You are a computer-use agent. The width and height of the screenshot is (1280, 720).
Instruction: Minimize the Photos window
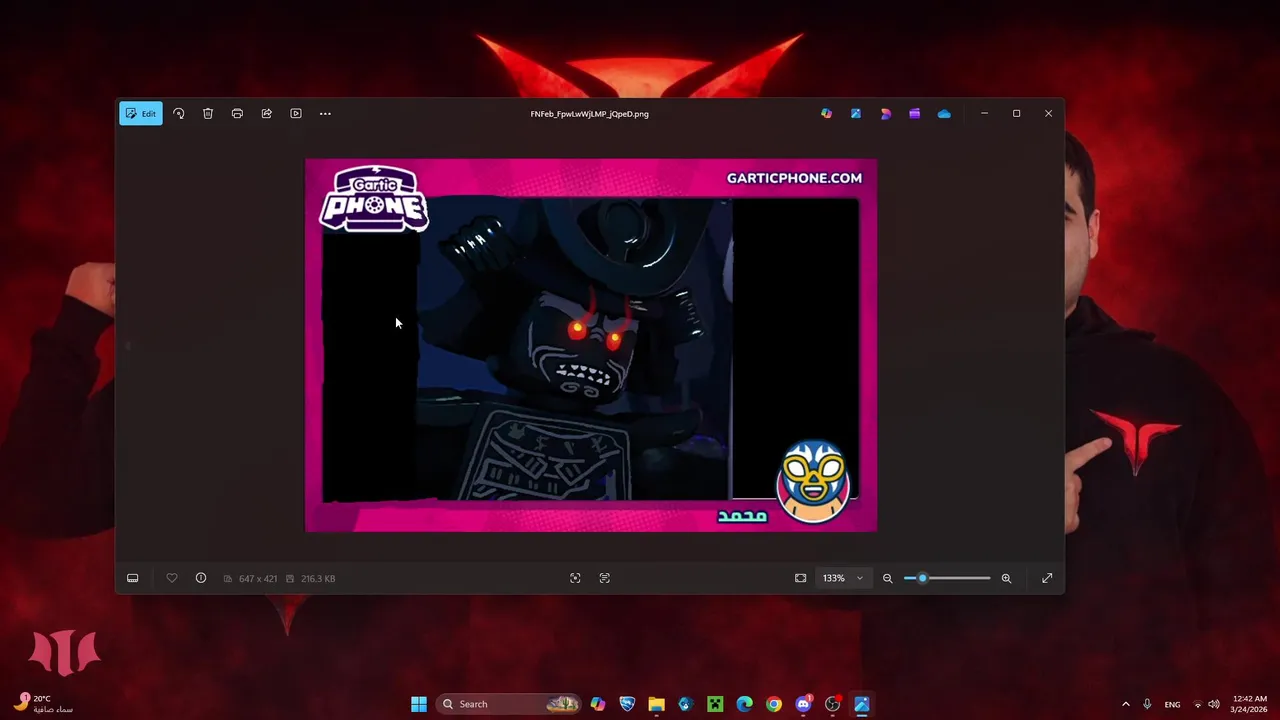coord(984,113)
